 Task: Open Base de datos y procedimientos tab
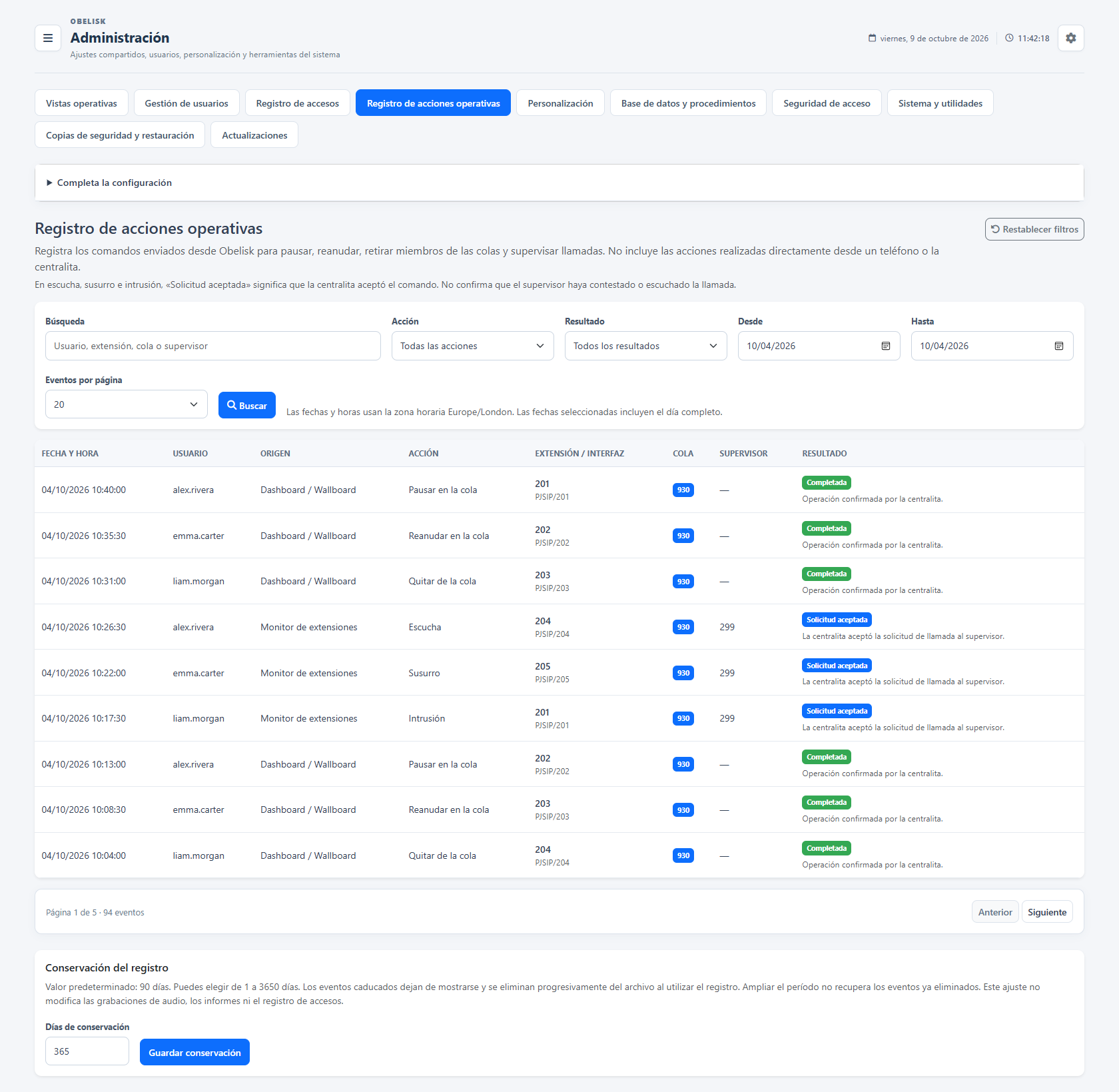pyautogui.click(x=688, y=103)
